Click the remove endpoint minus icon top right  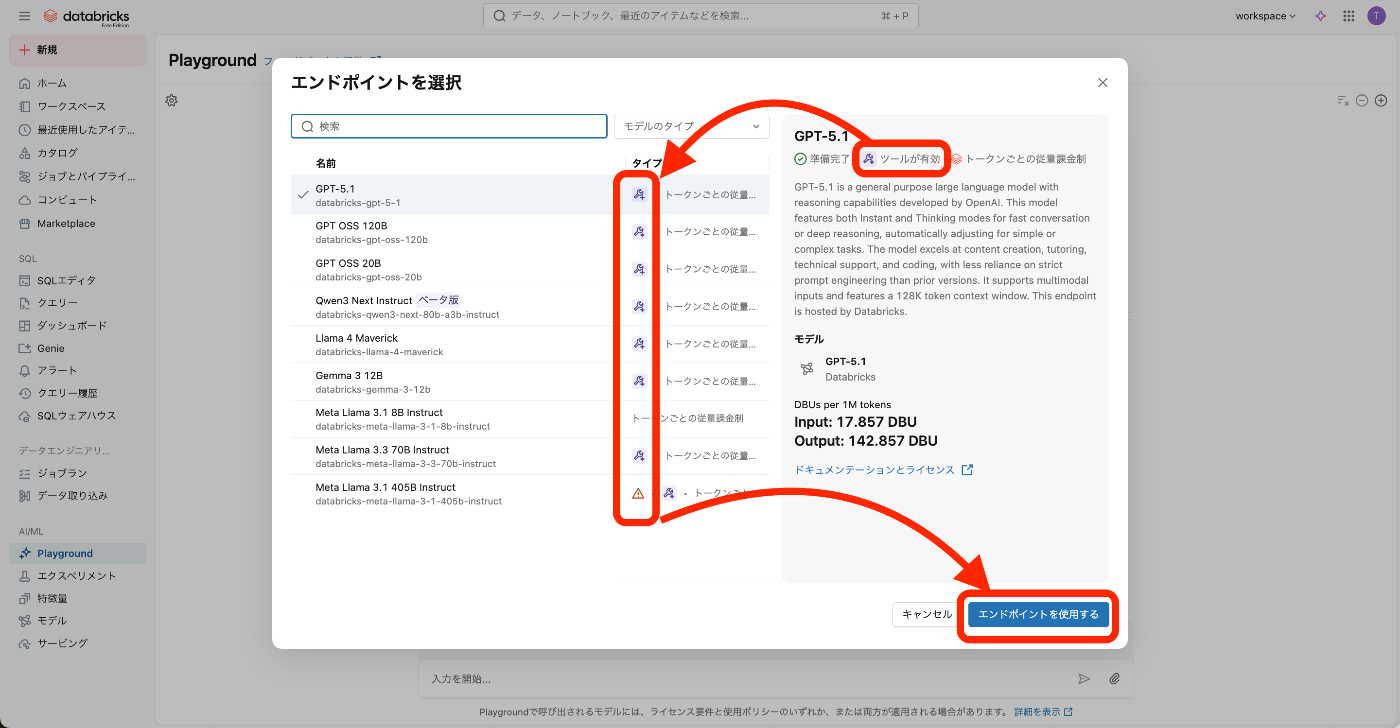(1362, 100)
